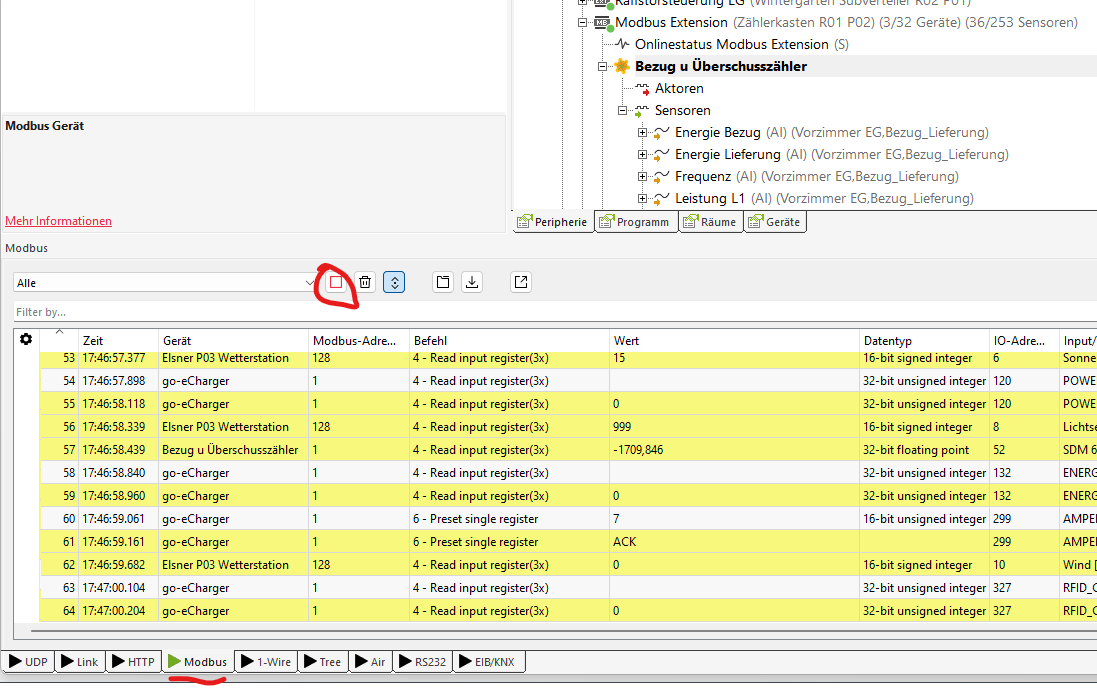Select the EIB/KNX monitor tab
This screenshot has width=1097, height=688.
[489, 662]
